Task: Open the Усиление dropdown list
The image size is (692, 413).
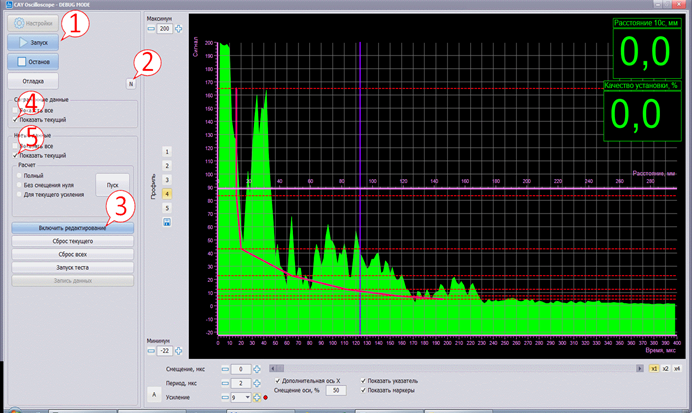Action: coord(247,397)
